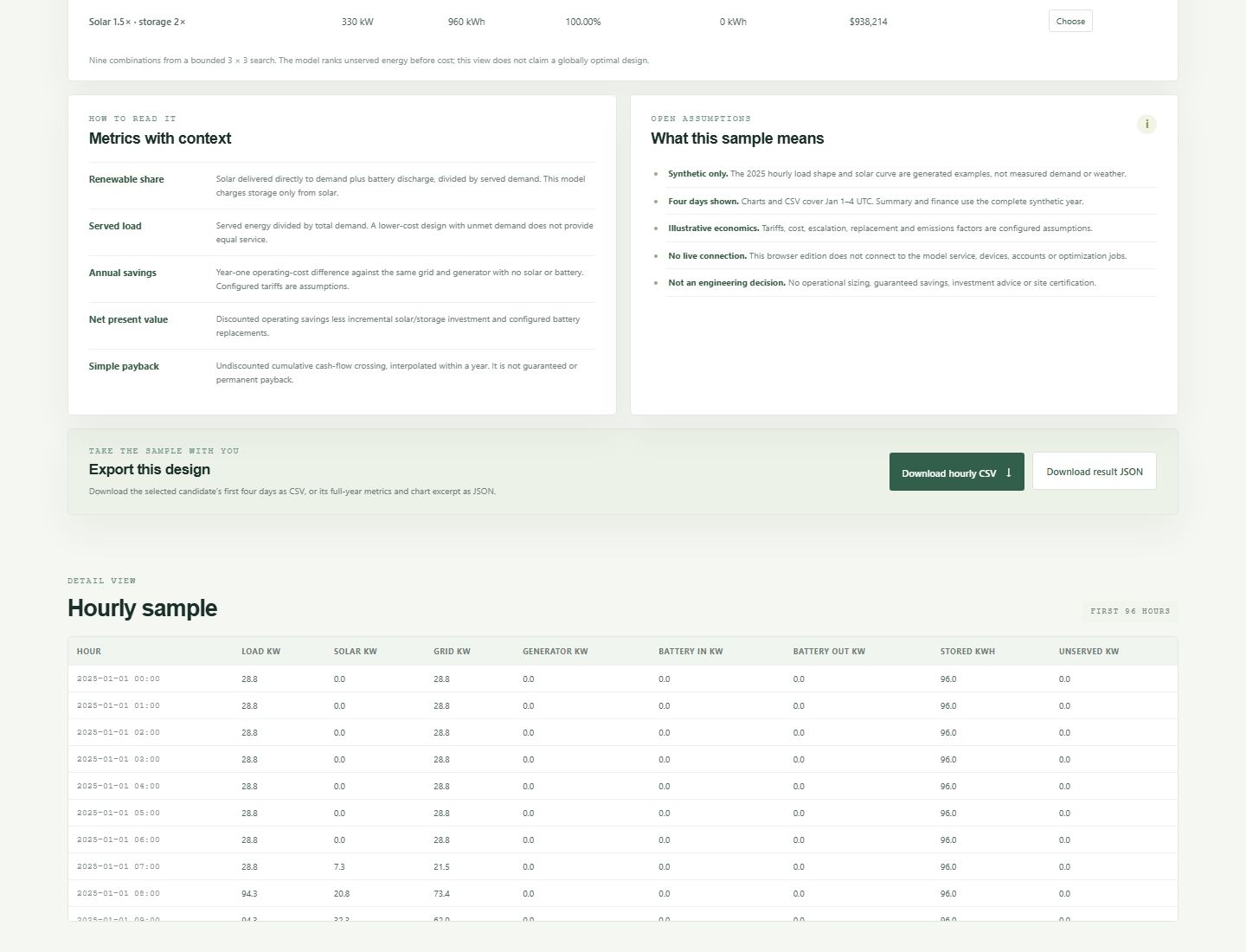Download the result JSON
Image resolution: width=1246 pixels, height=952 pixels.
tap(1095, 472)
